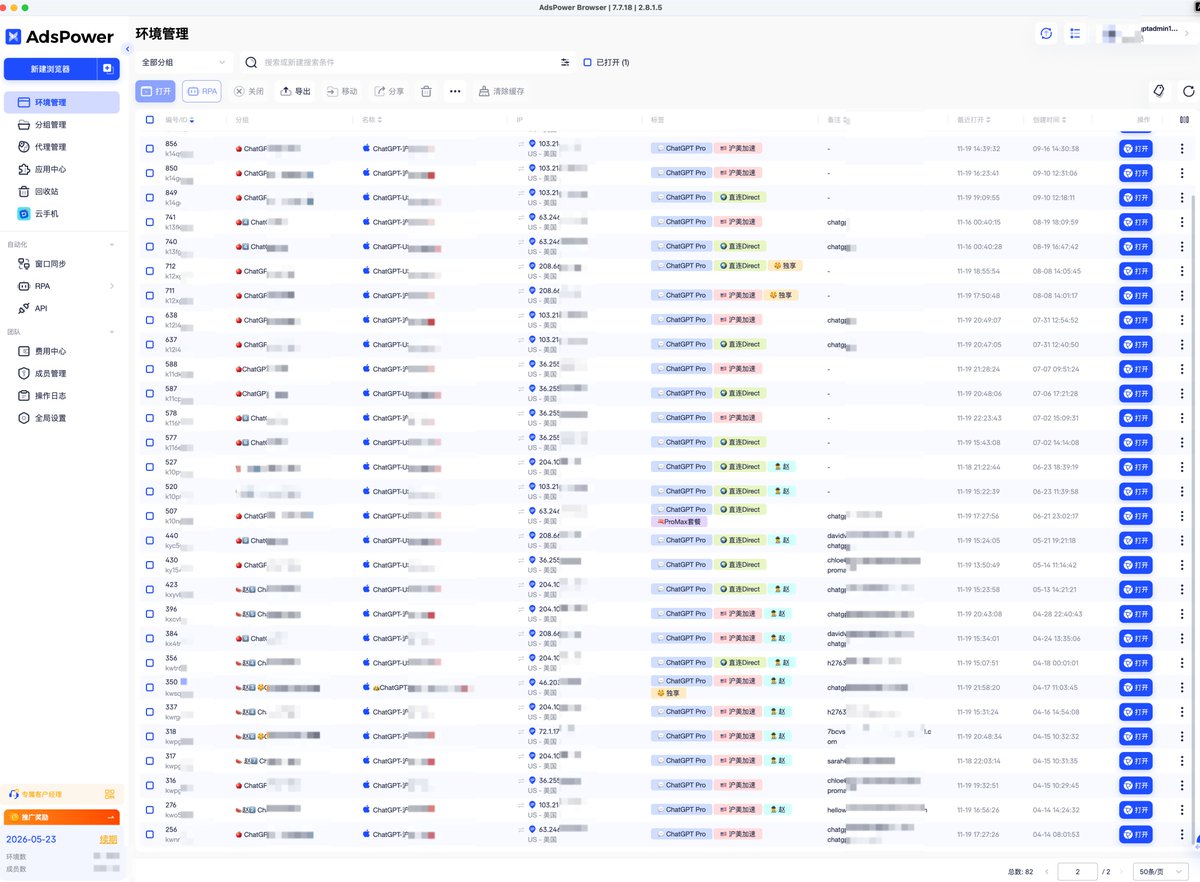Sort by 编号/ID column sort arrows
This screenshot has width=1200, height=882.
[x=192, y=120]
